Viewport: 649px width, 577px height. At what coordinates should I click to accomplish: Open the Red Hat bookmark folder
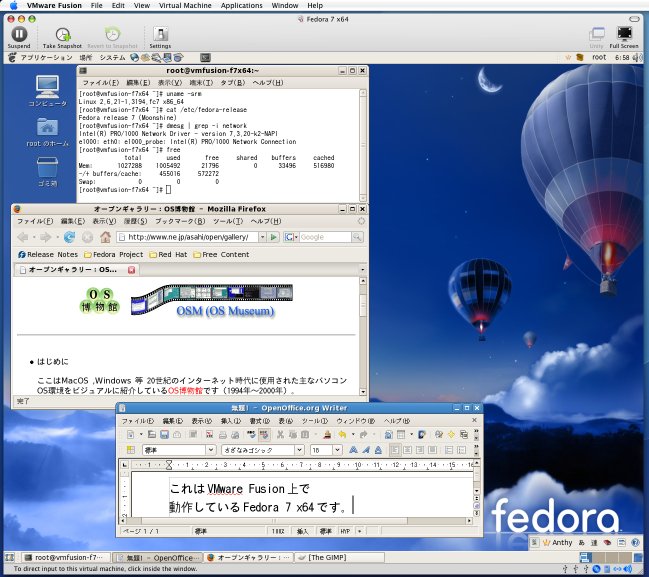pos(168,255)
